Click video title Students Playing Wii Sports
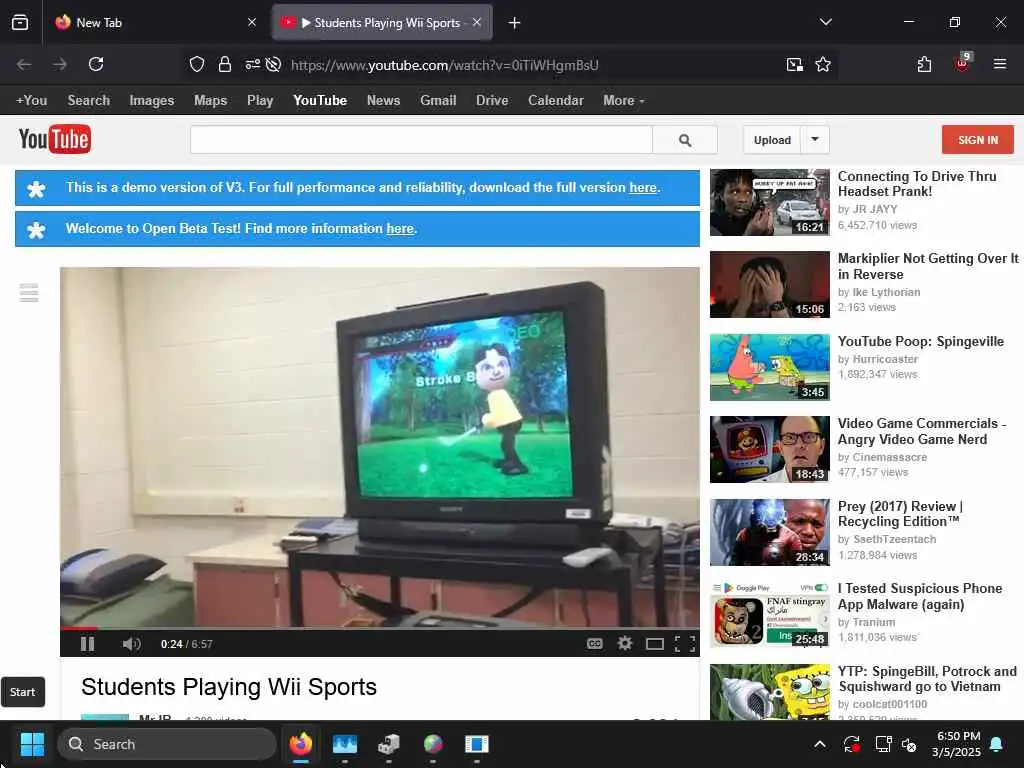Viewport: 1024px width, 768px height. [229, 687]
